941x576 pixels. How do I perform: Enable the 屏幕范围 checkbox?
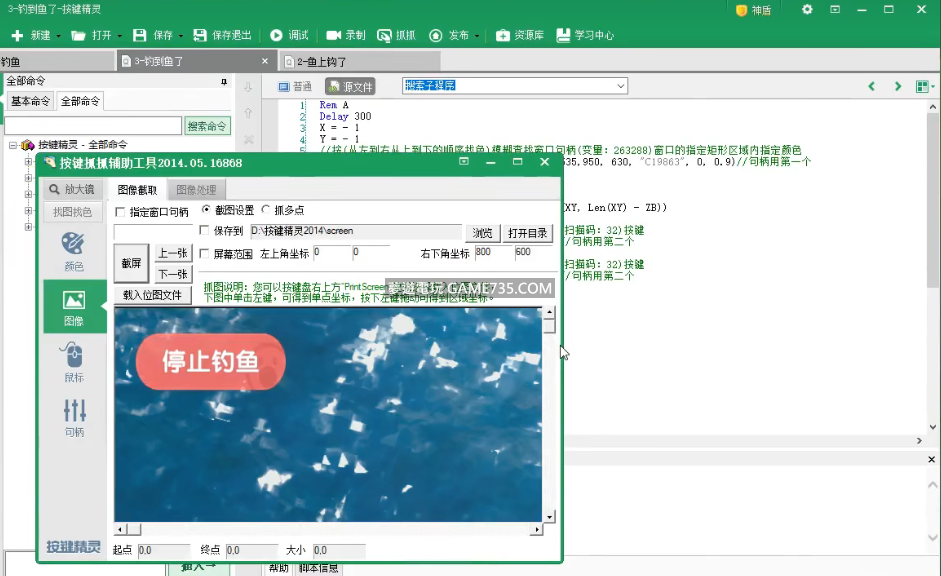pos(204,254)
